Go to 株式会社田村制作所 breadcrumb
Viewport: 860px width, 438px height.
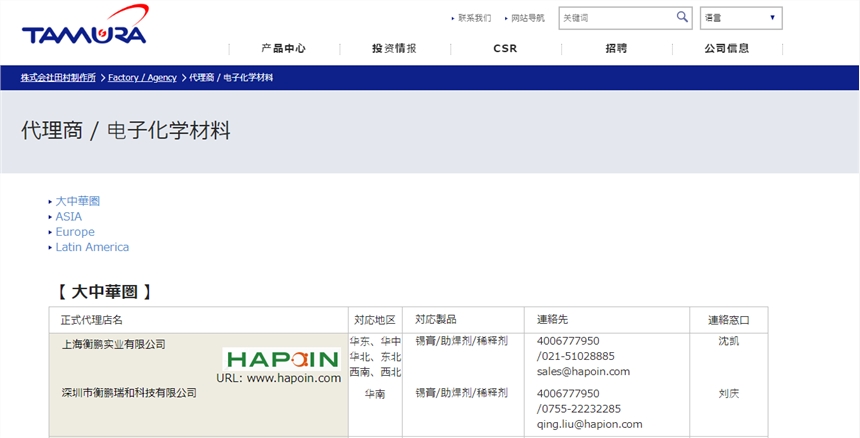pyautogui.click(x=58, y=78)
